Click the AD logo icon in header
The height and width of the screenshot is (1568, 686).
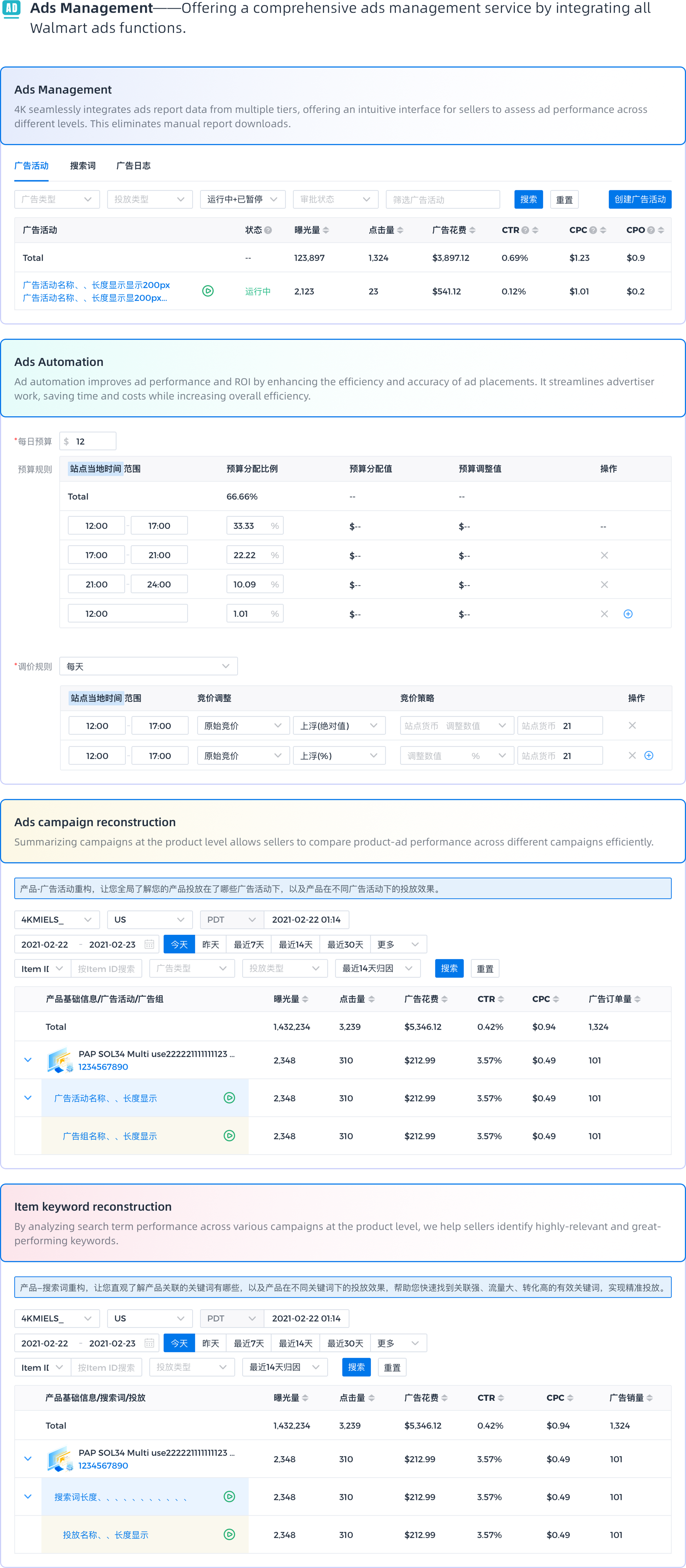click(x=11, y=9)
